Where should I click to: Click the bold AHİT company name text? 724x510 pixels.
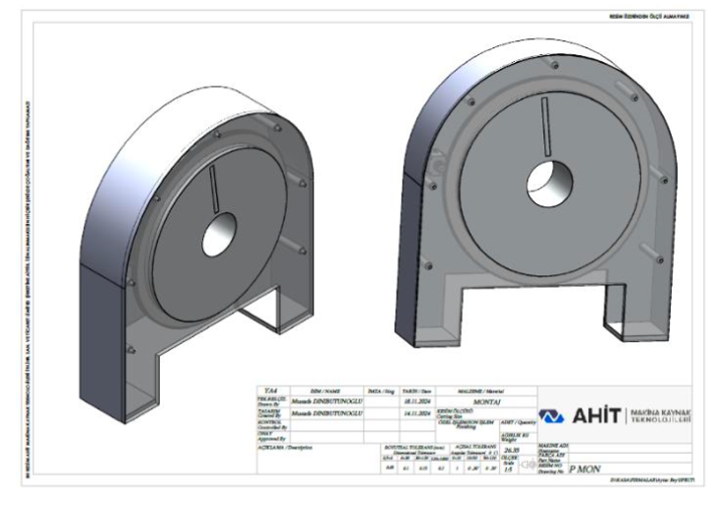pos(592,415)
